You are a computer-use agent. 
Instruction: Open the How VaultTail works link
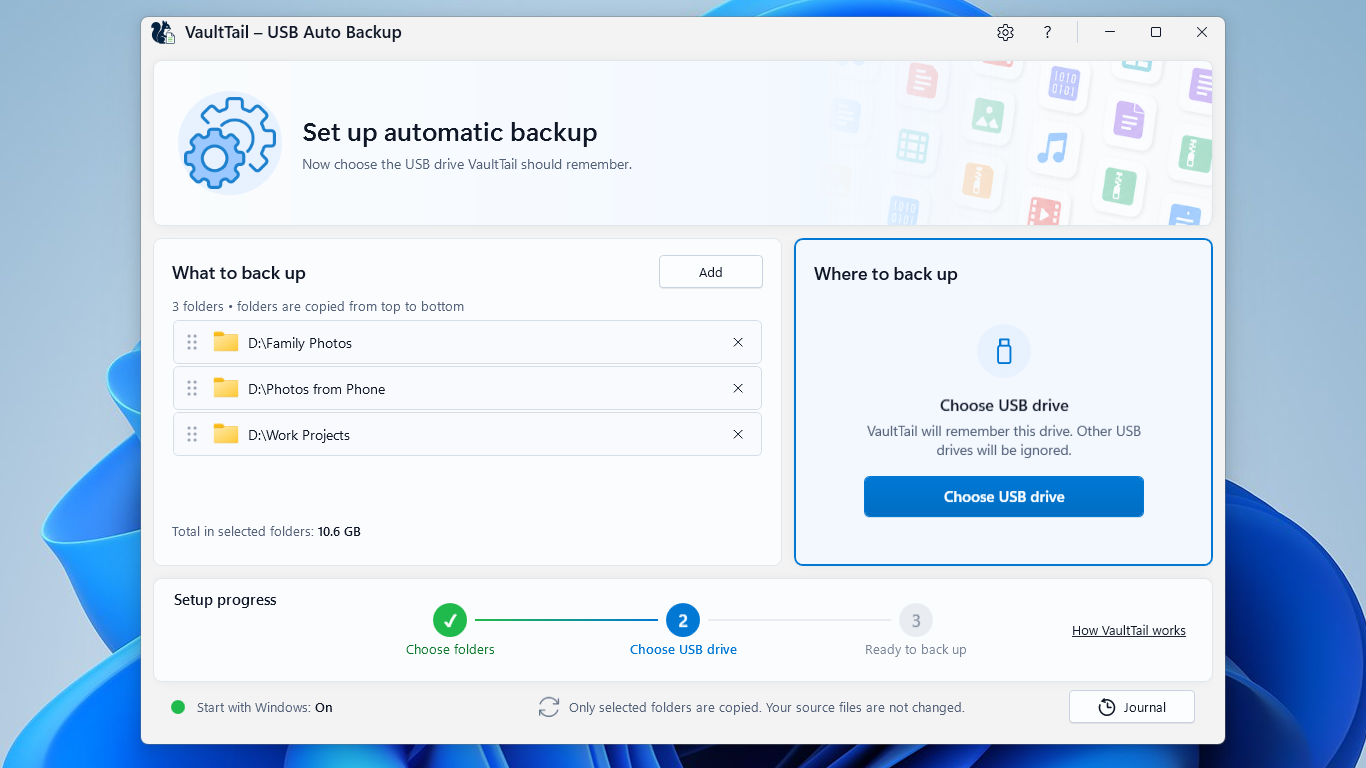point(1129,630)
